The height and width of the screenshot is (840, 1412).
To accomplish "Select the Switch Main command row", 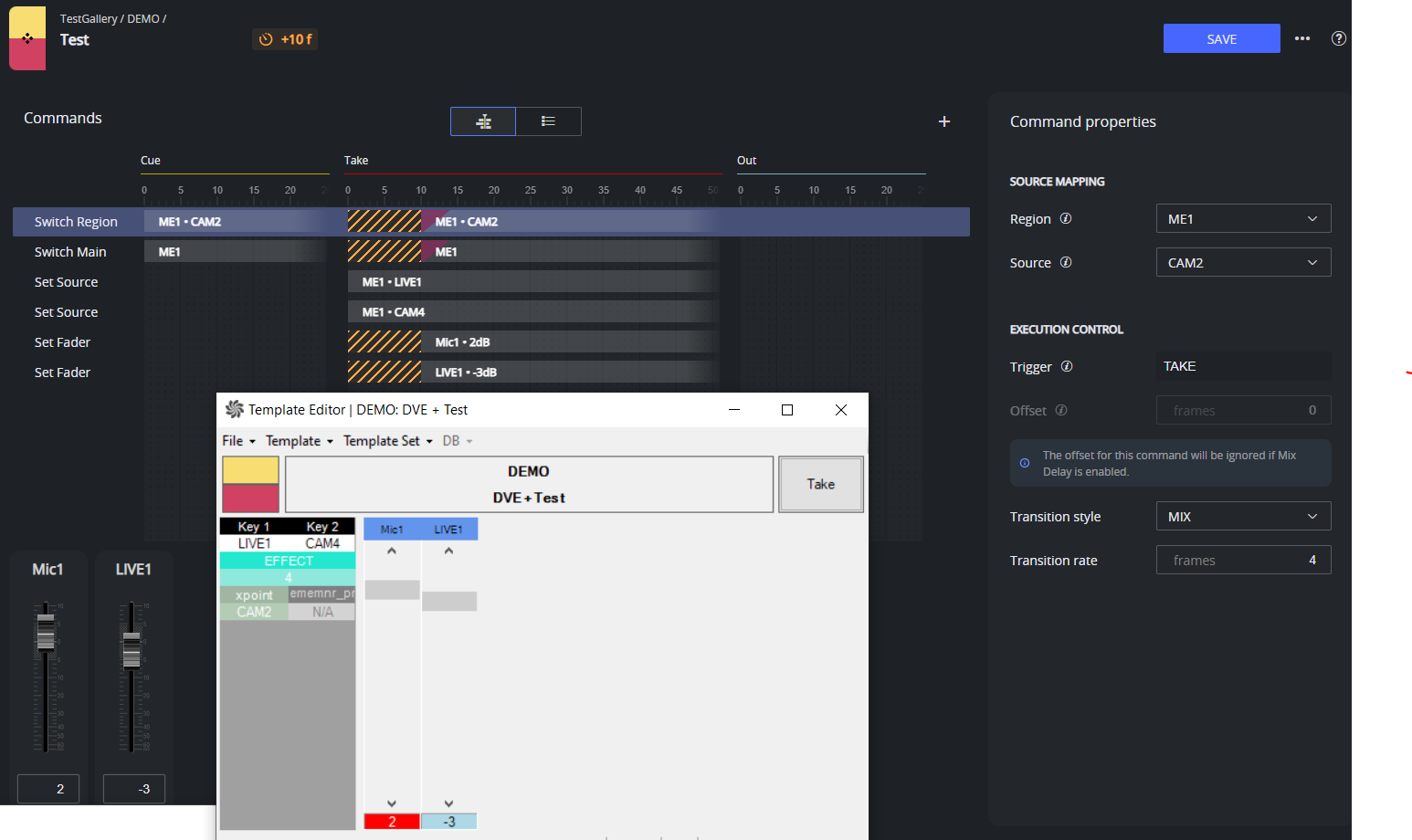I will click(x=491, y=252).
